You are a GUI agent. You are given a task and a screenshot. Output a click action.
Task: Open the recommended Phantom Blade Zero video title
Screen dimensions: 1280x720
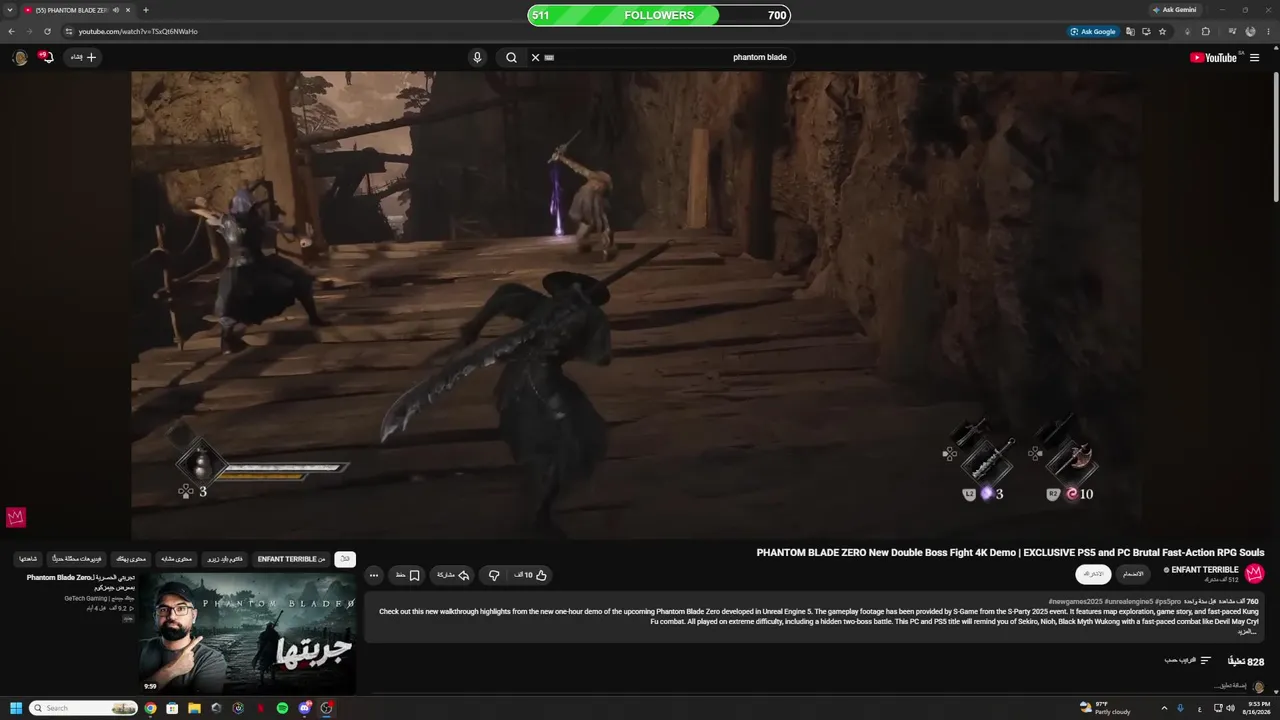coord(81,582)
